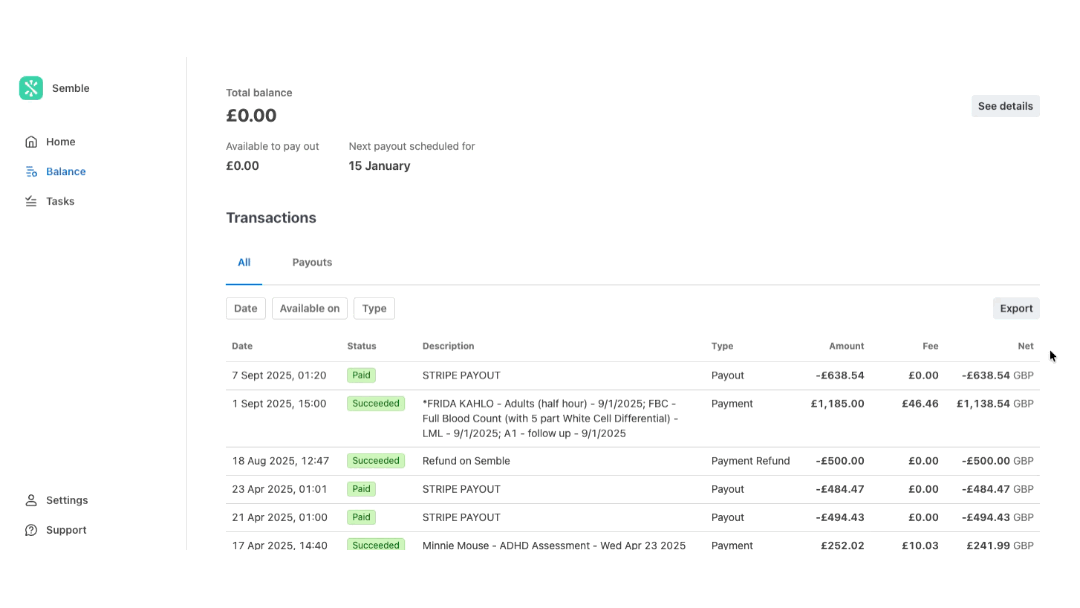Open Home from the left sidebar
Image resolution: width=1080 pixels, height=608 pixels.
[x=31, y=141]
